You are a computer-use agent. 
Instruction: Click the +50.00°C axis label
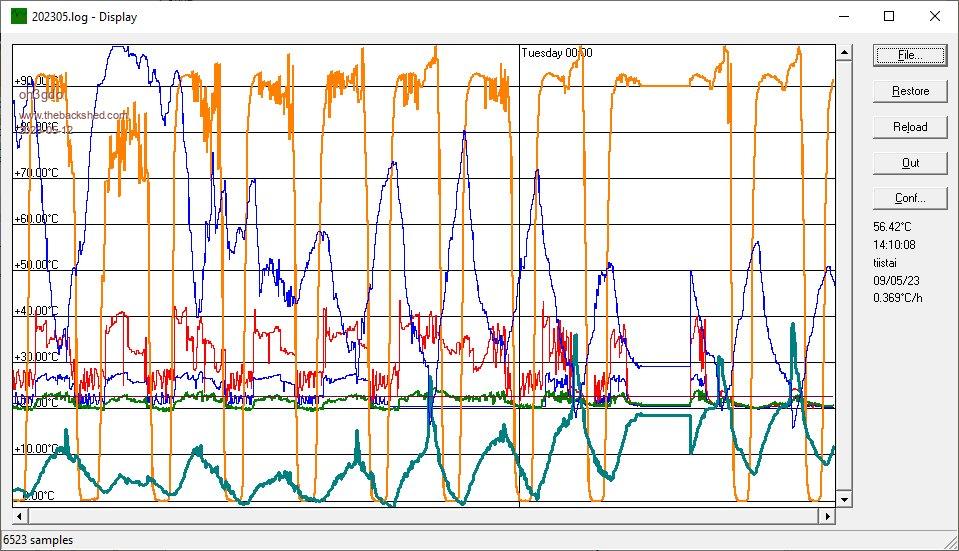pos(35,265)
